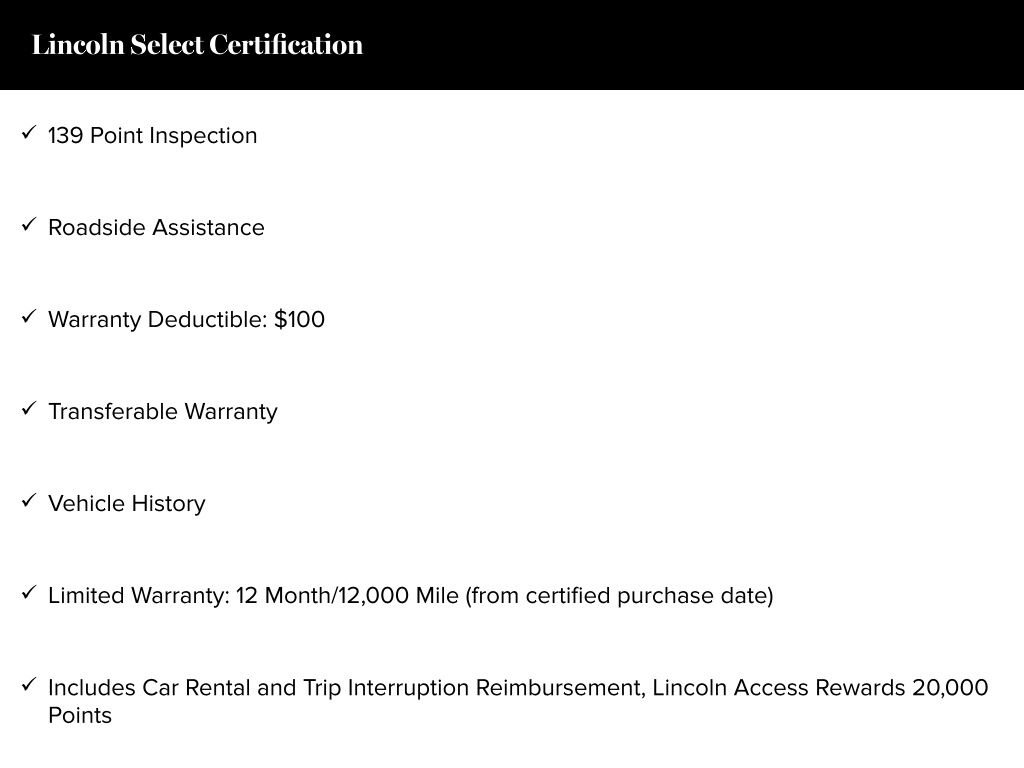Click the 'Limited Warranty:' label

tap(138, 595)
